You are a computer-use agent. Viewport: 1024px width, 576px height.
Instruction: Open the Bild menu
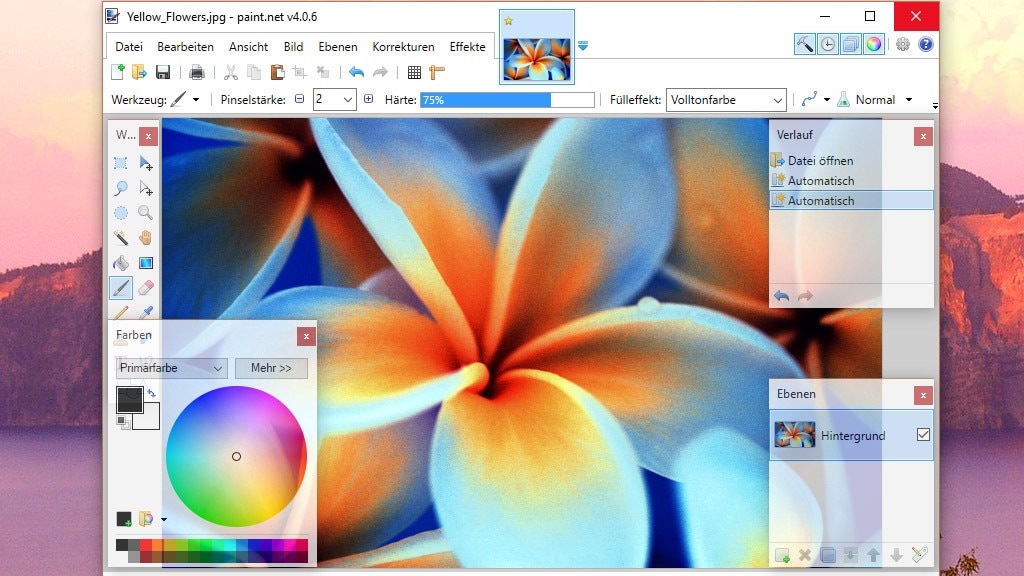tap(293, 46)
